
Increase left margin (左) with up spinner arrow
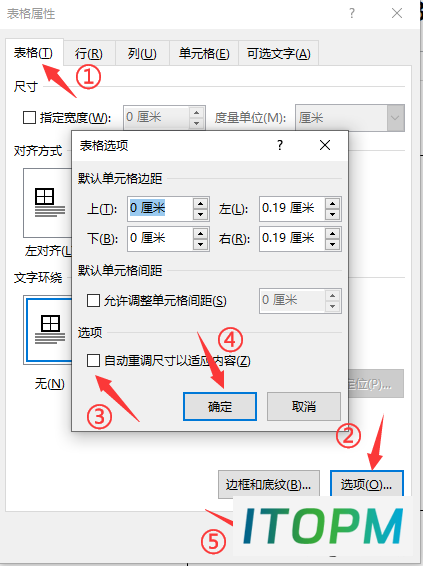click(332, 203)
